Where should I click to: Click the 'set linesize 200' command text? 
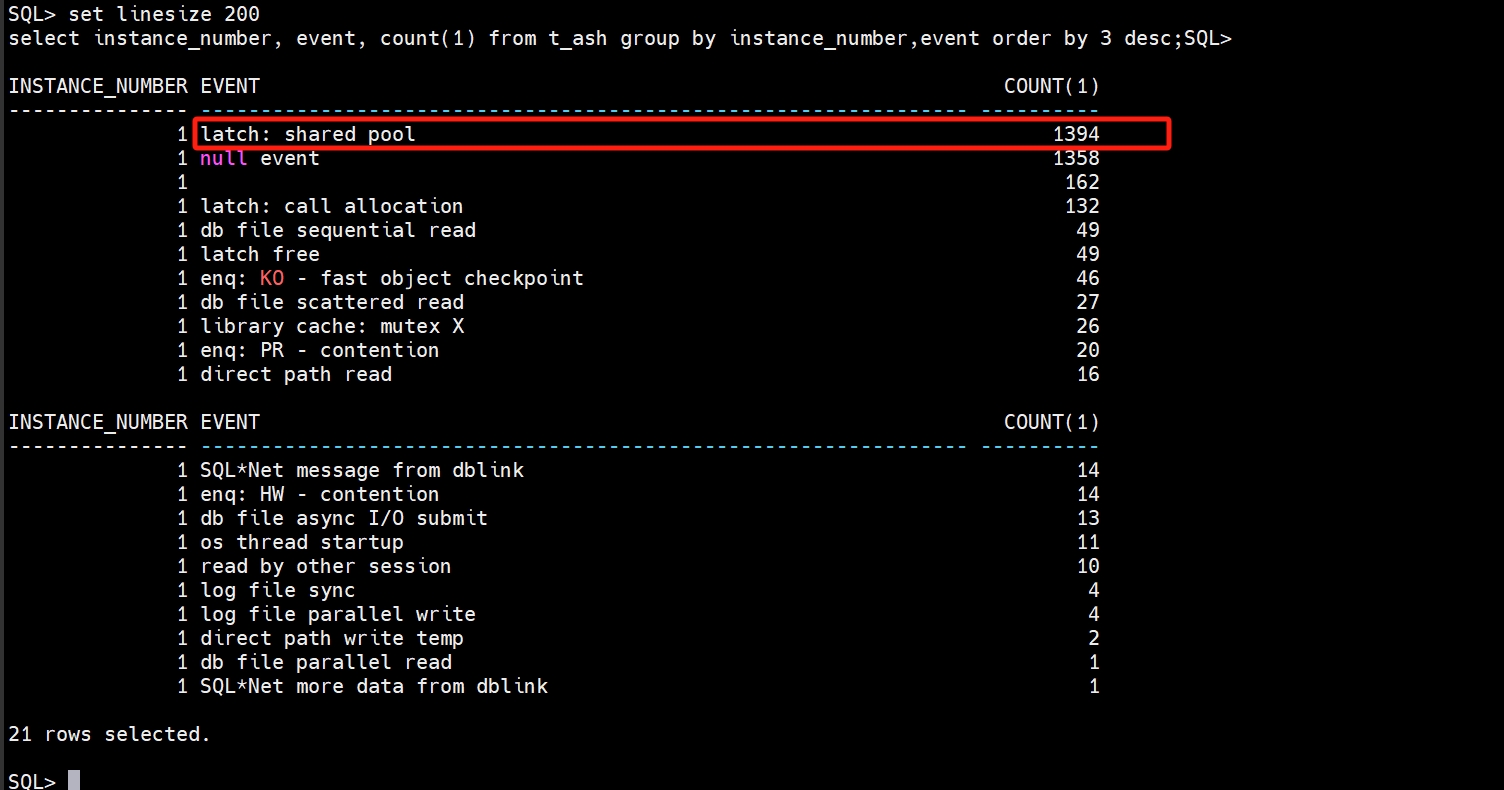point(164,14)
